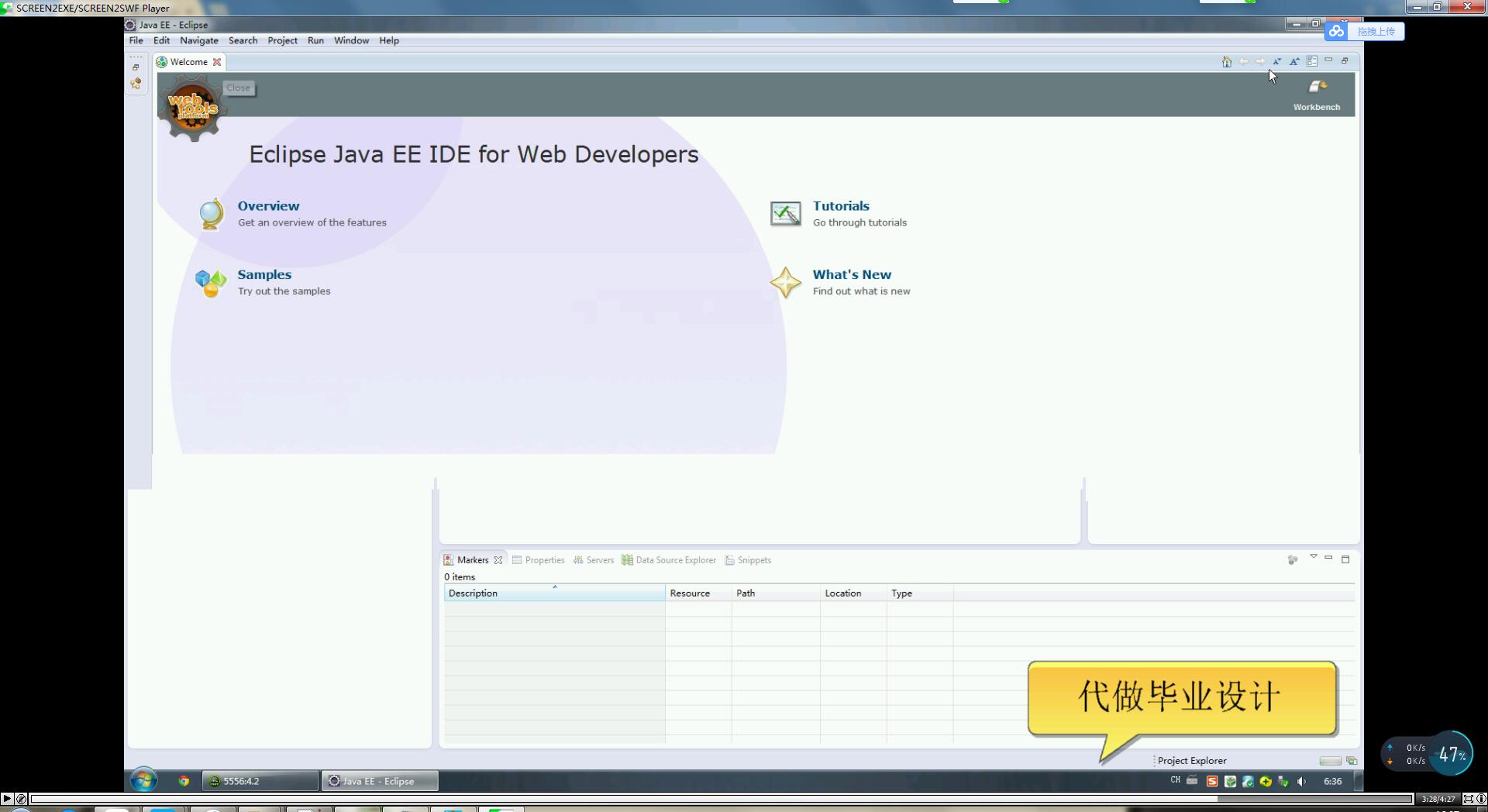Image resolution: width=1488 pixels, height=812 pixels.
Task: Click the Workbench label link
Action: click(1316, 108)
